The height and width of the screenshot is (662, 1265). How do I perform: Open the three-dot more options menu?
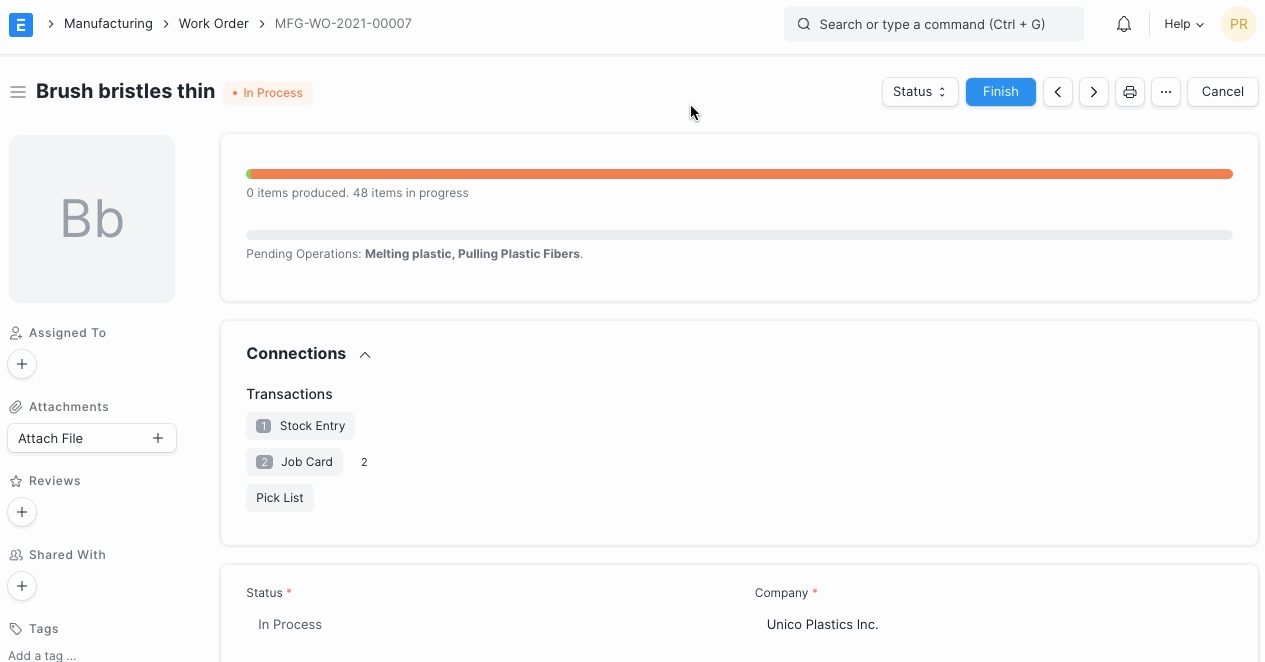click(x=1166, y=92)
